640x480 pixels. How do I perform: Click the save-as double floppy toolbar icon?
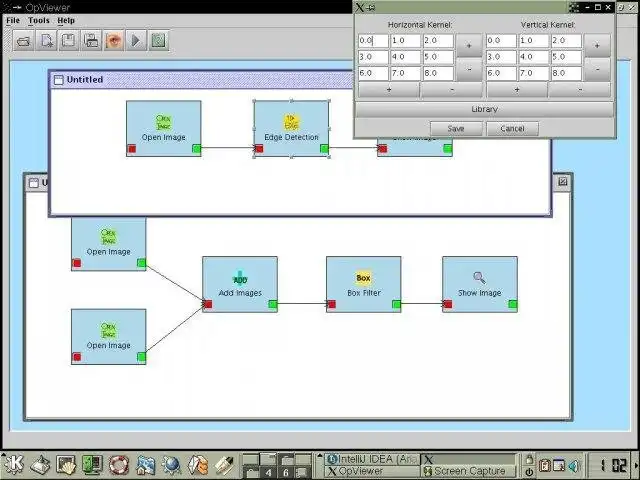tap(91, 41)
